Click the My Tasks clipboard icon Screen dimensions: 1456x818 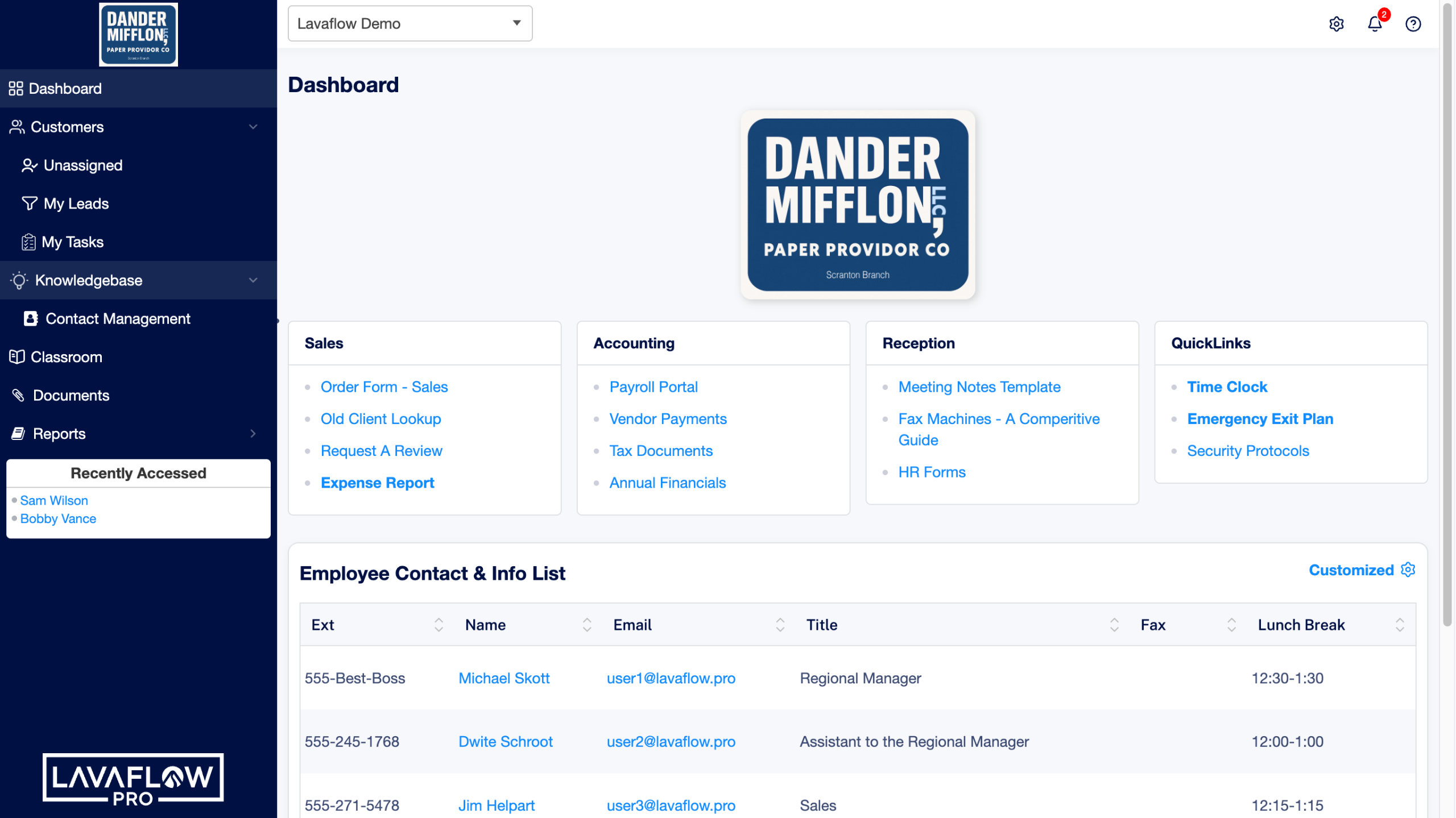point(28,242)
